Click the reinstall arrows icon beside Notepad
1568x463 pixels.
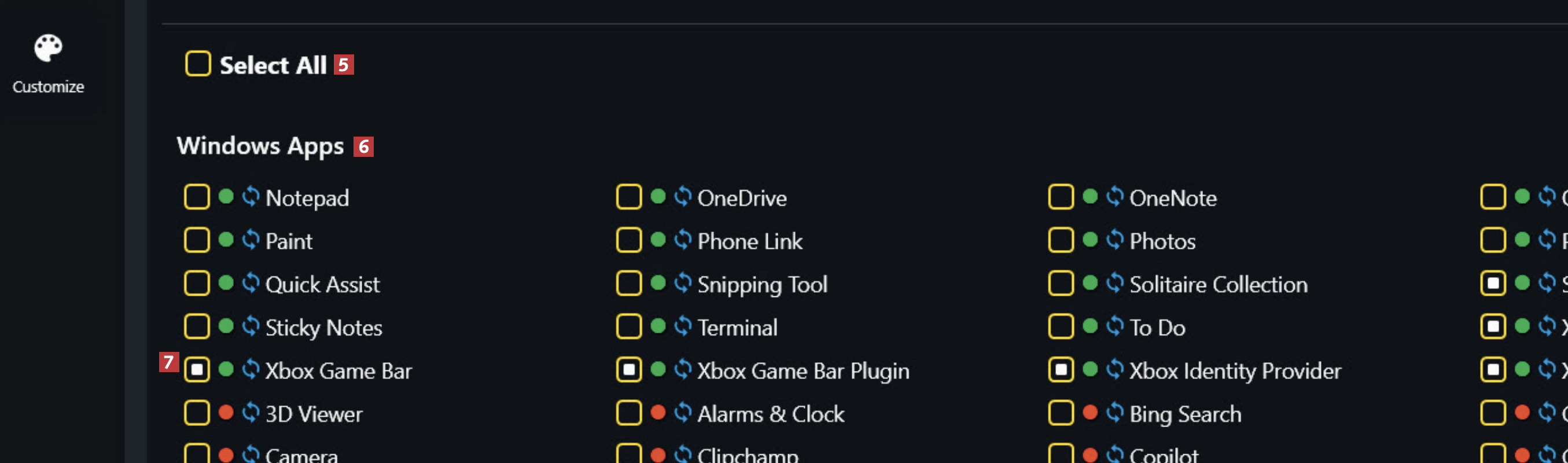[251, 197]
